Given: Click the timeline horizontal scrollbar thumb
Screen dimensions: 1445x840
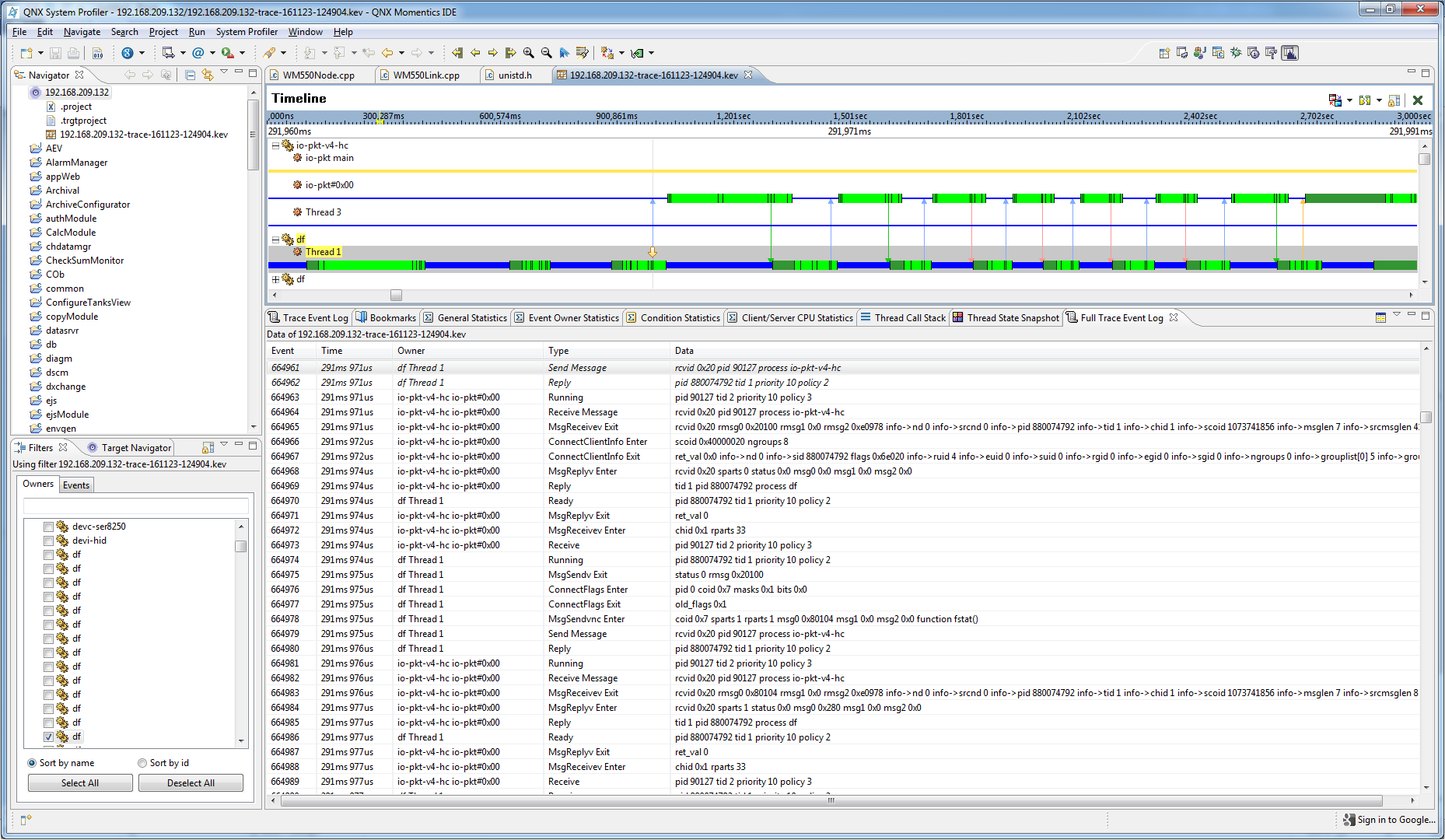Looking at the screenshot, I should (396, 296).
